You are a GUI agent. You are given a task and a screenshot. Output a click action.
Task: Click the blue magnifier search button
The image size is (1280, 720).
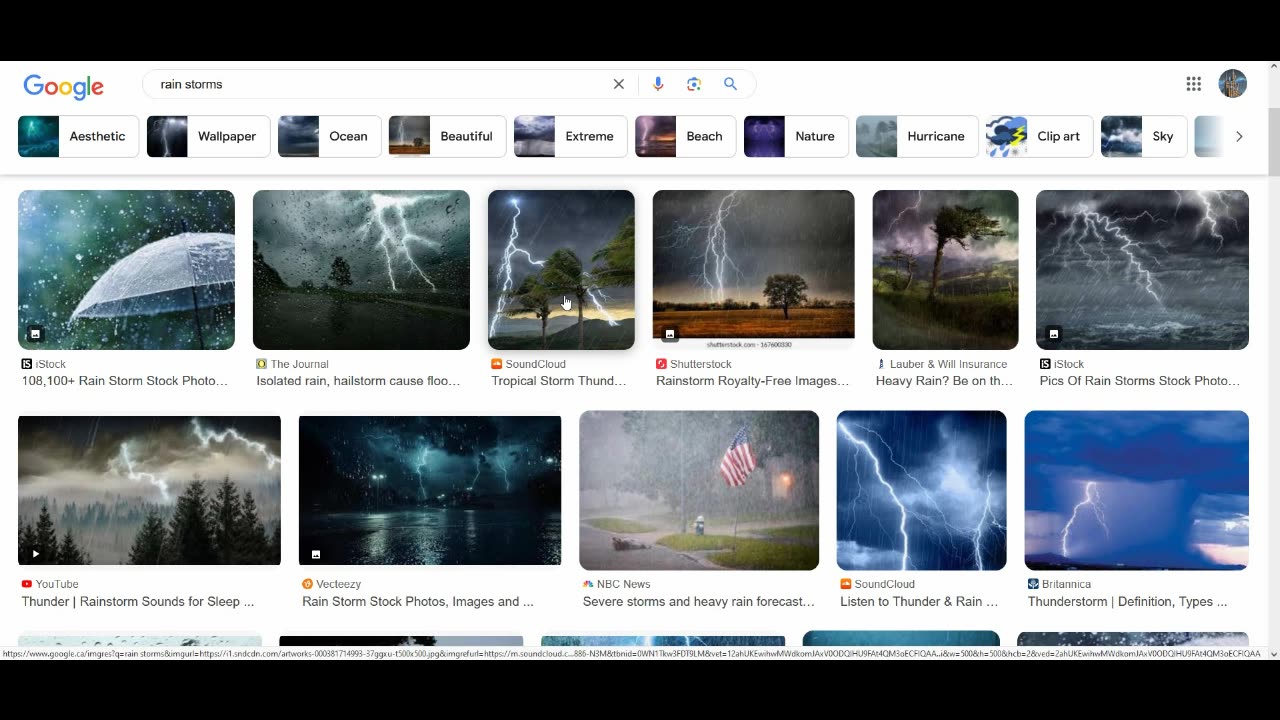(731, 84)
